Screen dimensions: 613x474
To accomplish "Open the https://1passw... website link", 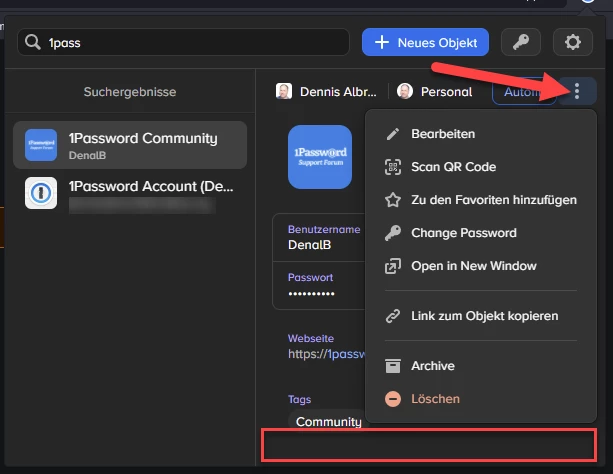I will tap(326, 354).
